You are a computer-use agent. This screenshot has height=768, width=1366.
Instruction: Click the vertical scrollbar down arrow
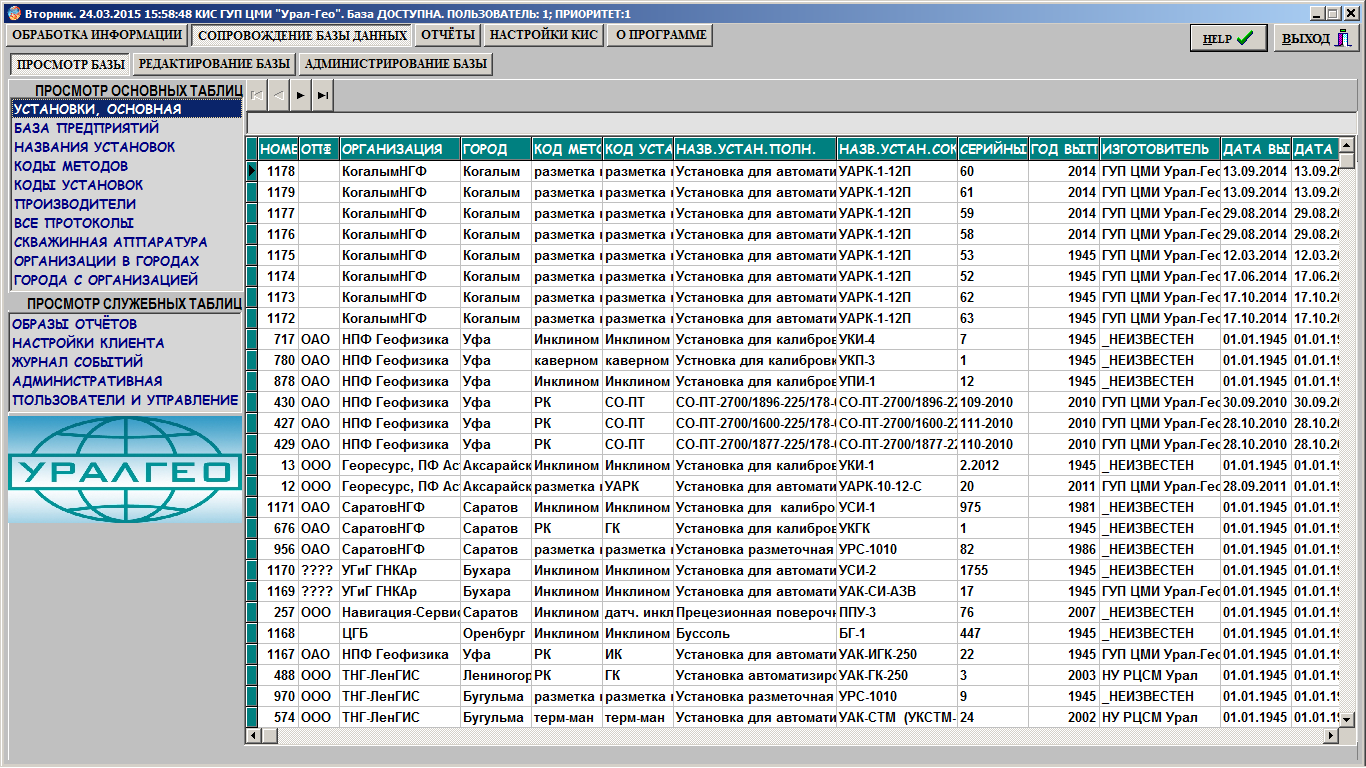1347,719
